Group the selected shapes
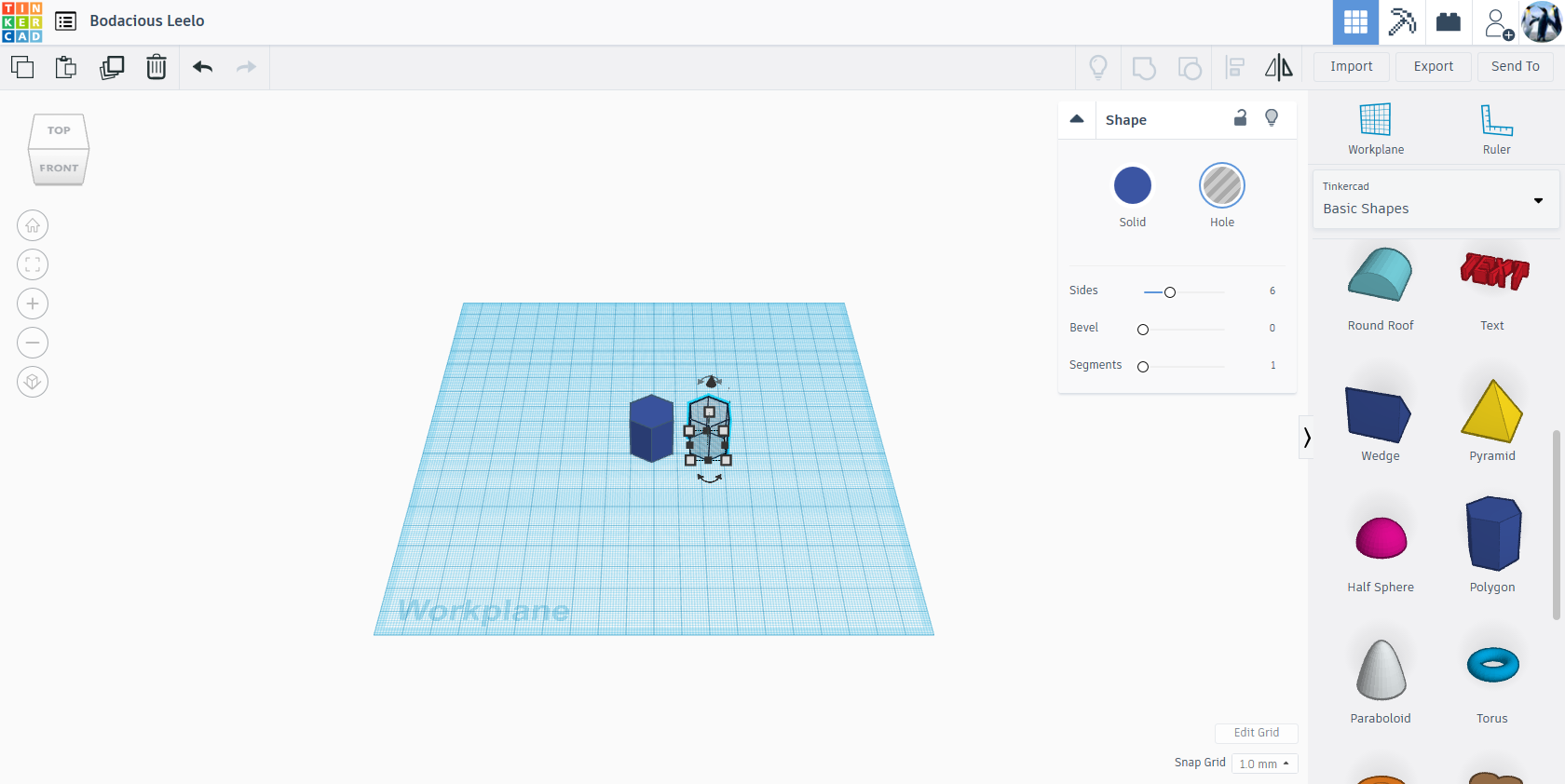The height and width of the screenshot is (784, 1565). point(1144,67)
